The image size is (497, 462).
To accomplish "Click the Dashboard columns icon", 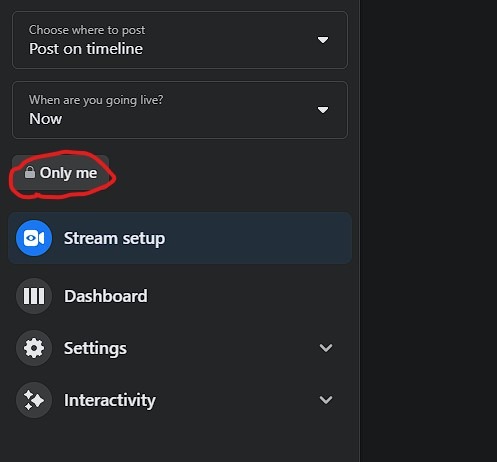I will click(x=34, y=296).
